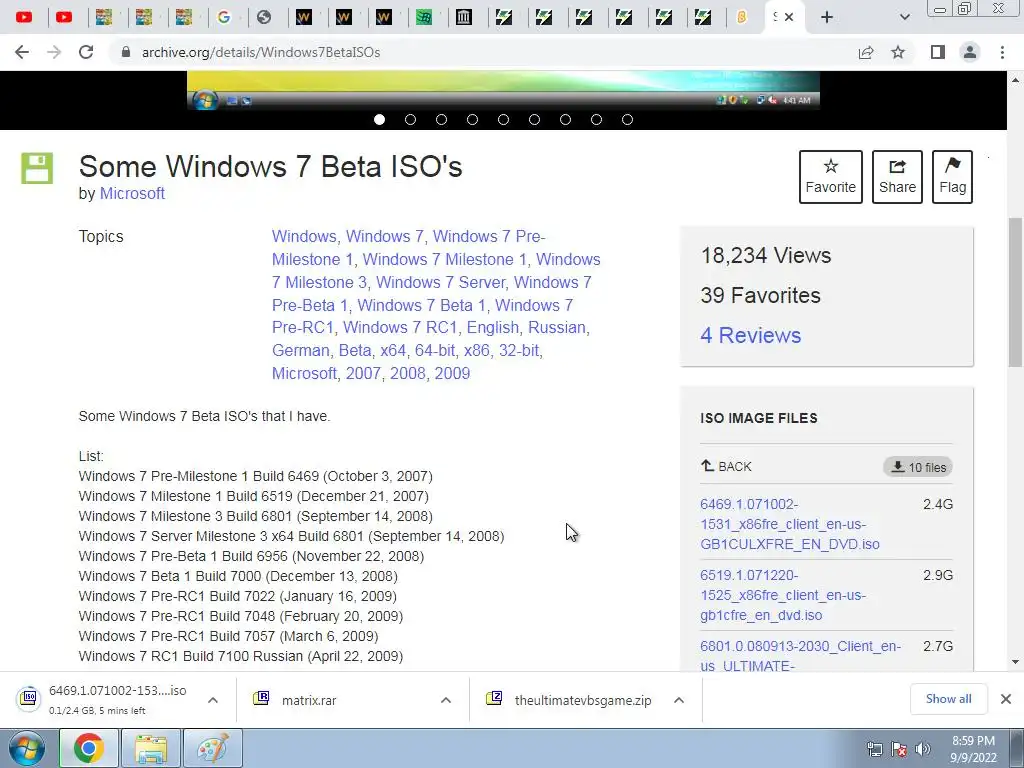Screen dimensions: 1024x768
Task: Select the second carousel dot
Action: coord(410,120)
